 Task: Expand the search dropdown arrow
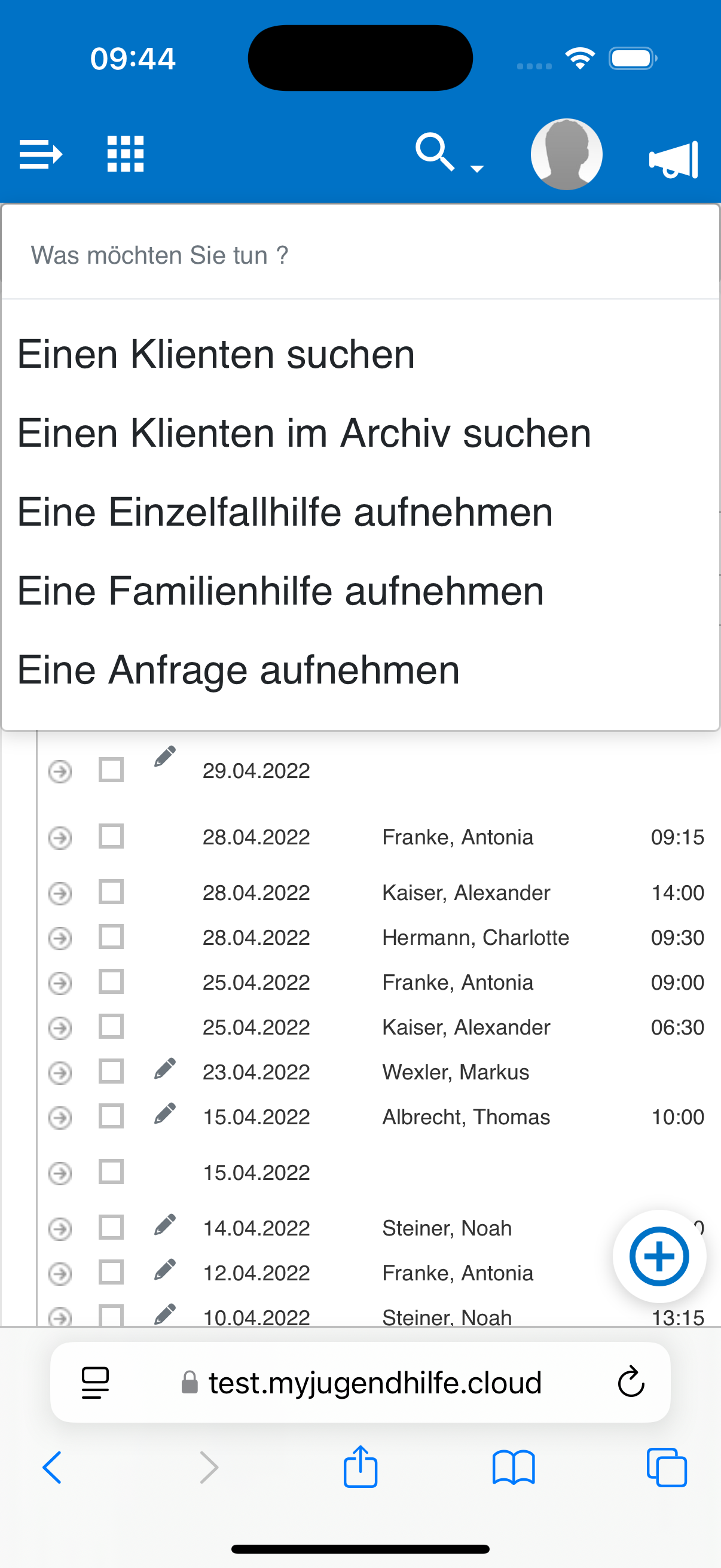477,169
